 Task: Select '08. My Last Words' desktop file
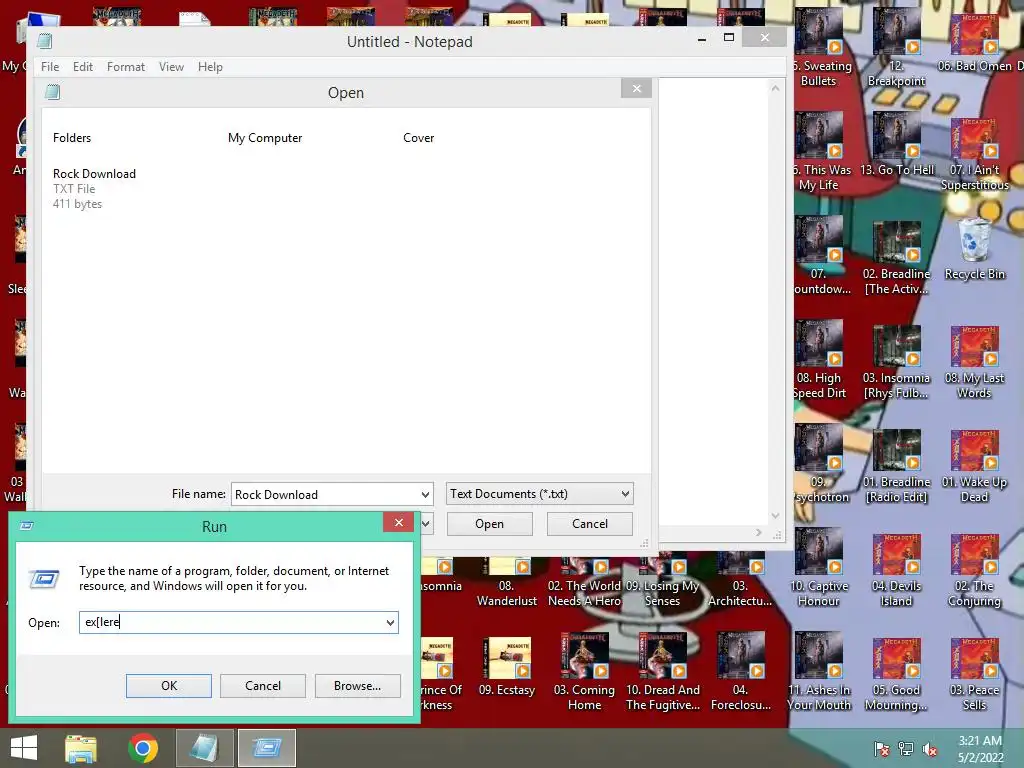point(974,361)
